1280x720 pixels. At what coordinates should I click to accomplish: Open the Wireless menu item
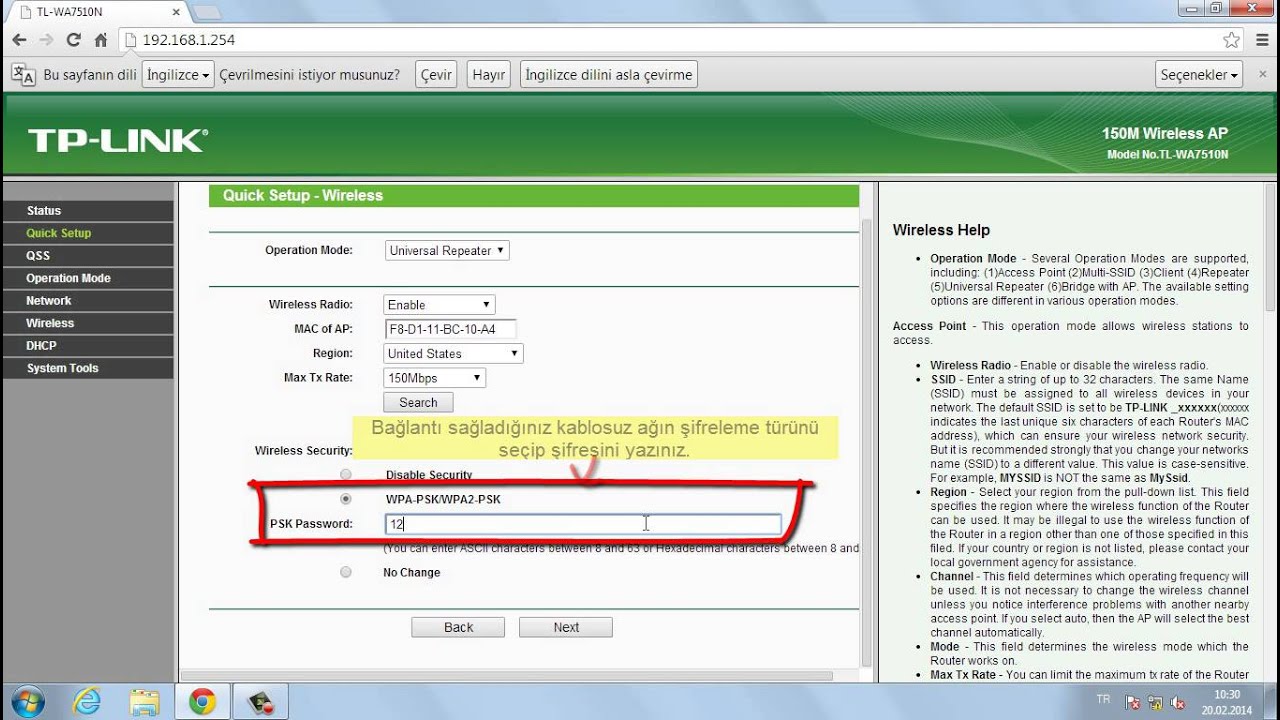click(87, 323)
